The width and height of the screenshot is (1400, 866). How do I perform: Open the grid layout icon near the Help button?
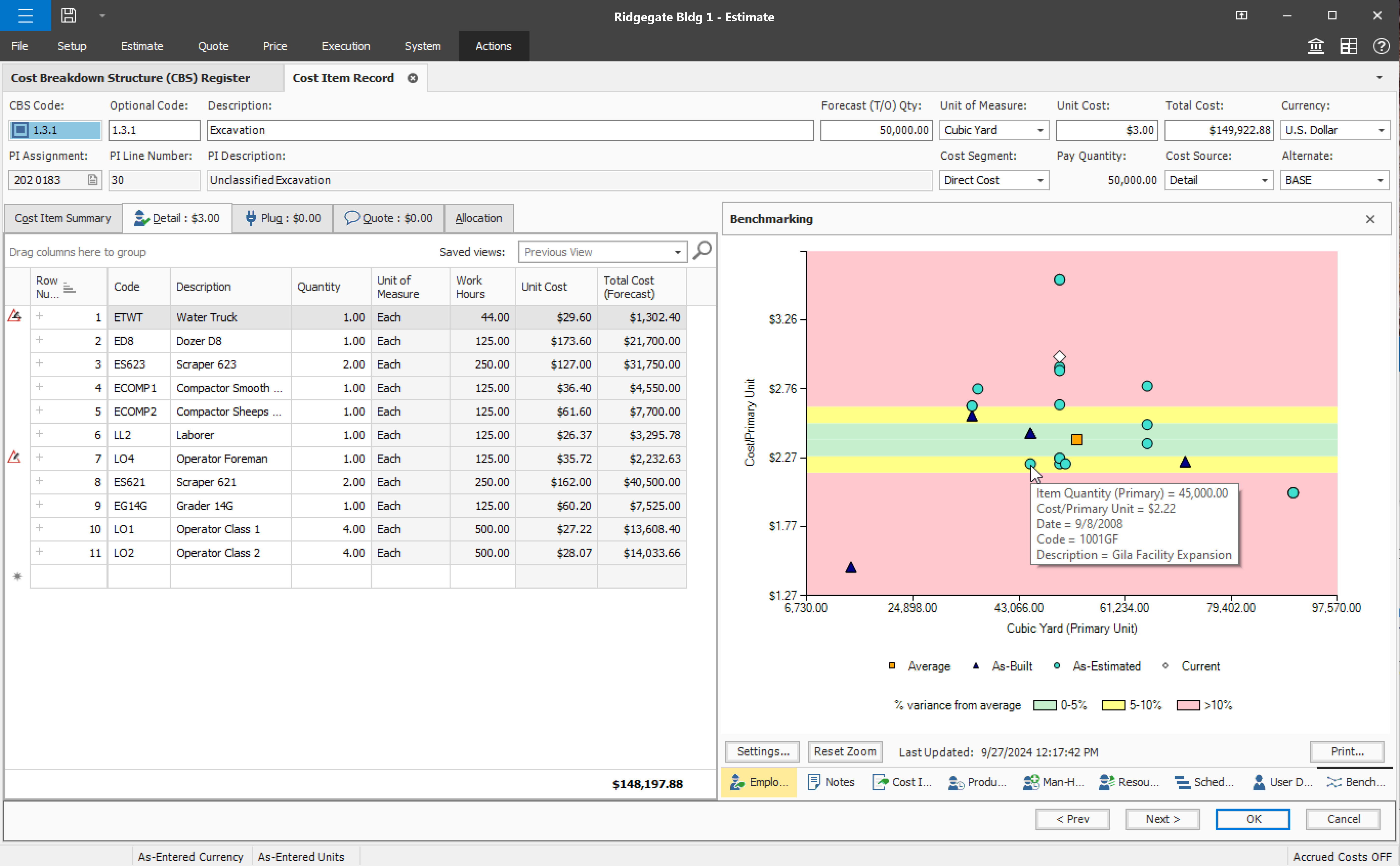1348,46
